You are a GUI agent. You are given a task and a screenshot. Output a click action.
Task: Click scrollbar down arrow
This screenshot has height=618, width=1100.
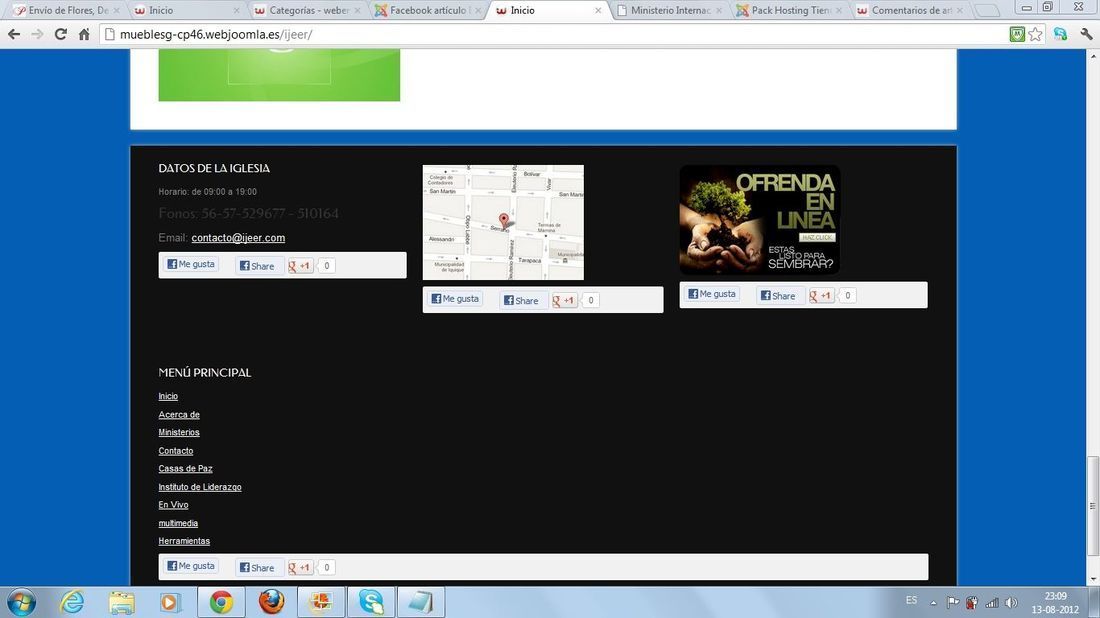[x=1092, y=579]
